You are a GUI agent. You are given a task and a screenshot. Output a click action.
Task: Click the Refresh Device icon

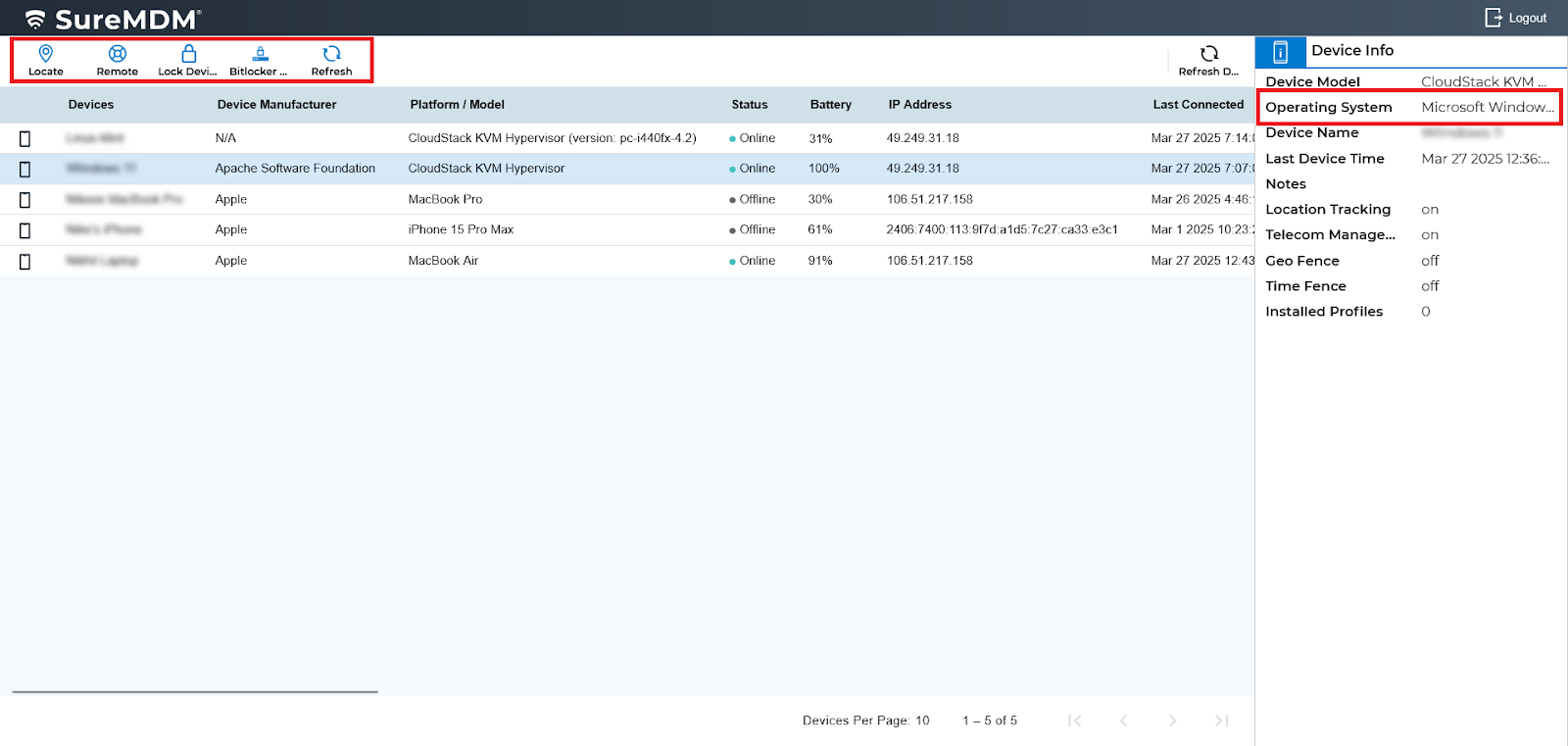[x=1208, y=54]
